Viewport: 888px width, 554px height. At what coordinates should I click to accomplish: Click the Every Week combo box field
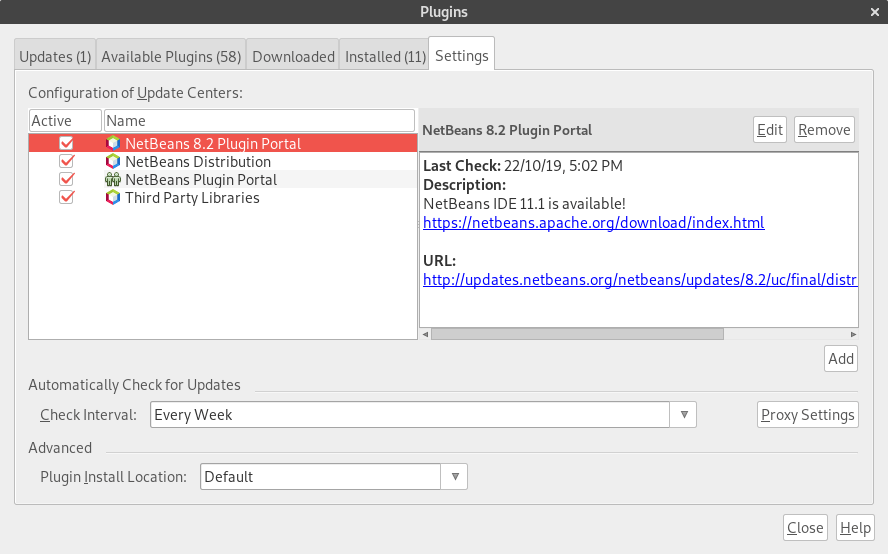(x=410, y=415)
